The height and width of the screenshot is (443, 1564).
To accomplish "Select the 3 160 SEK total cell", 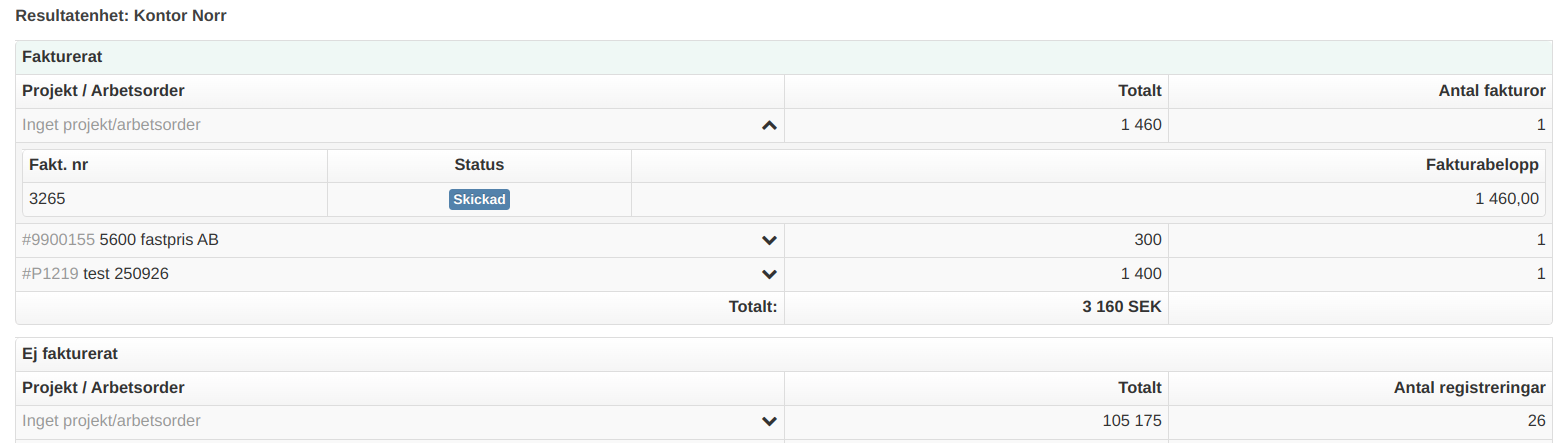I will [1121, 308].
